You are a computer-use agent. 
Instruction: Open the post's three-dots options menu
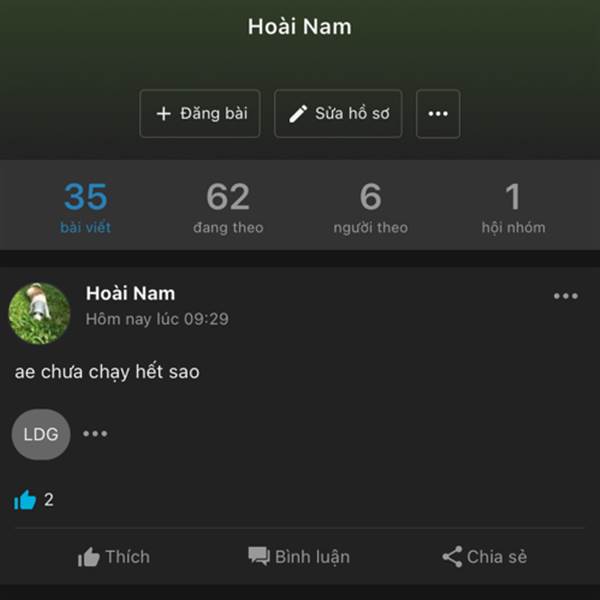pyautogui.click(x=566, y=296)
